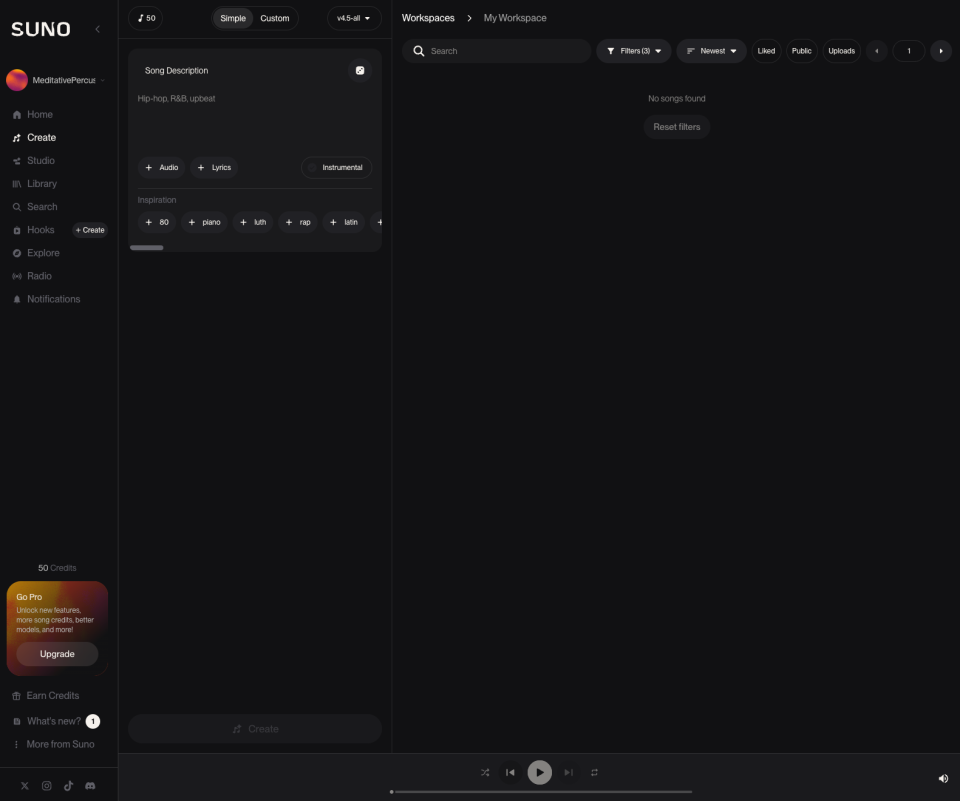
Task: Click the Upgrade button in Go Pro card
Action: tap(57, 654)
